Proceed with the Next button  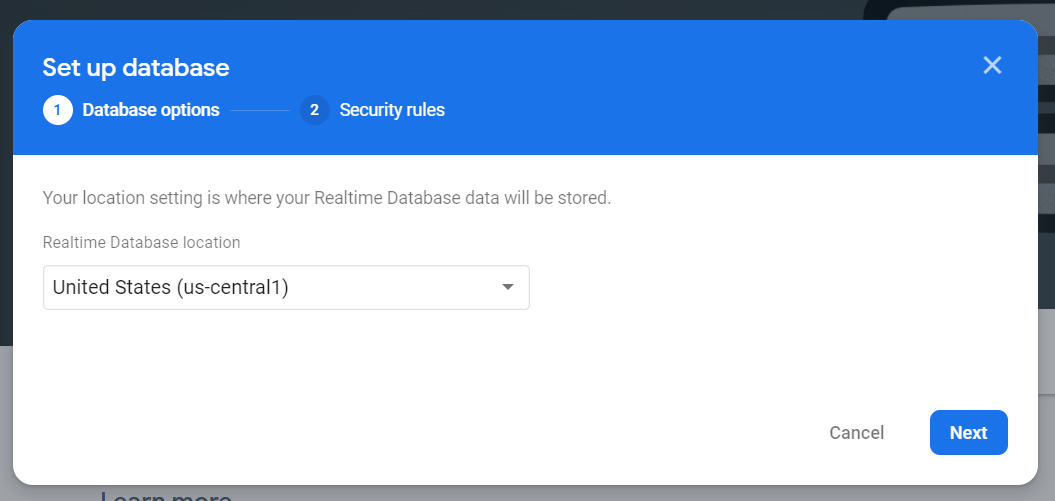(968, 432)
